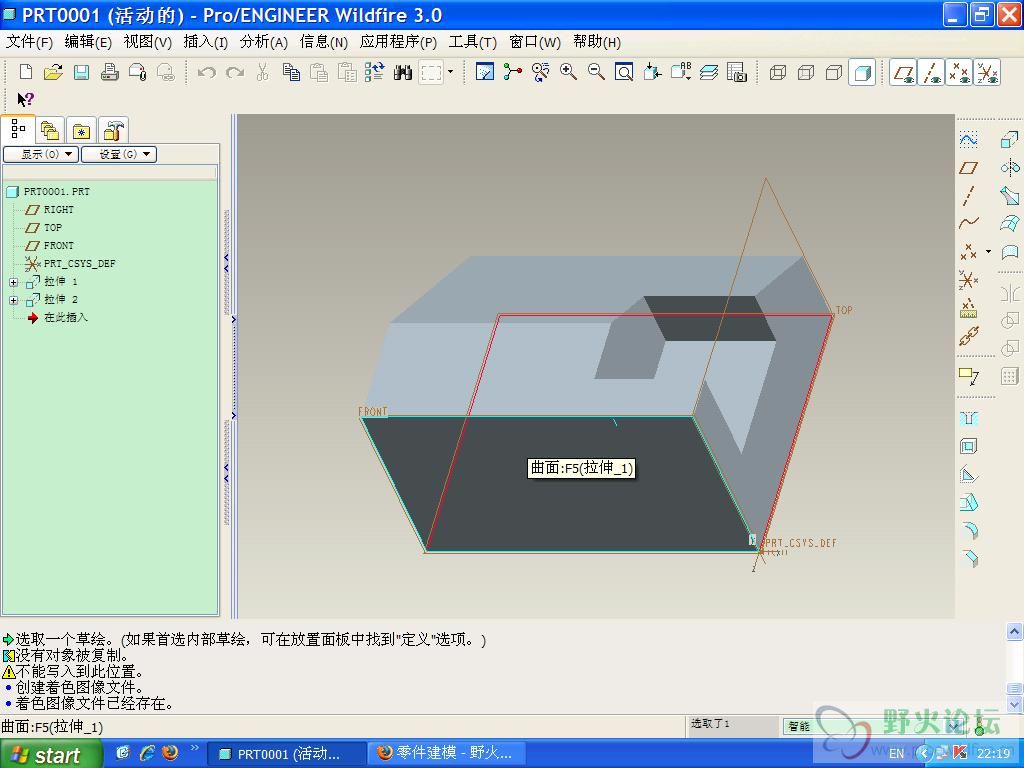Viewport: 1024px width, 768px height.
Task: Create a new file with the New icon
Action: point(25,72)
